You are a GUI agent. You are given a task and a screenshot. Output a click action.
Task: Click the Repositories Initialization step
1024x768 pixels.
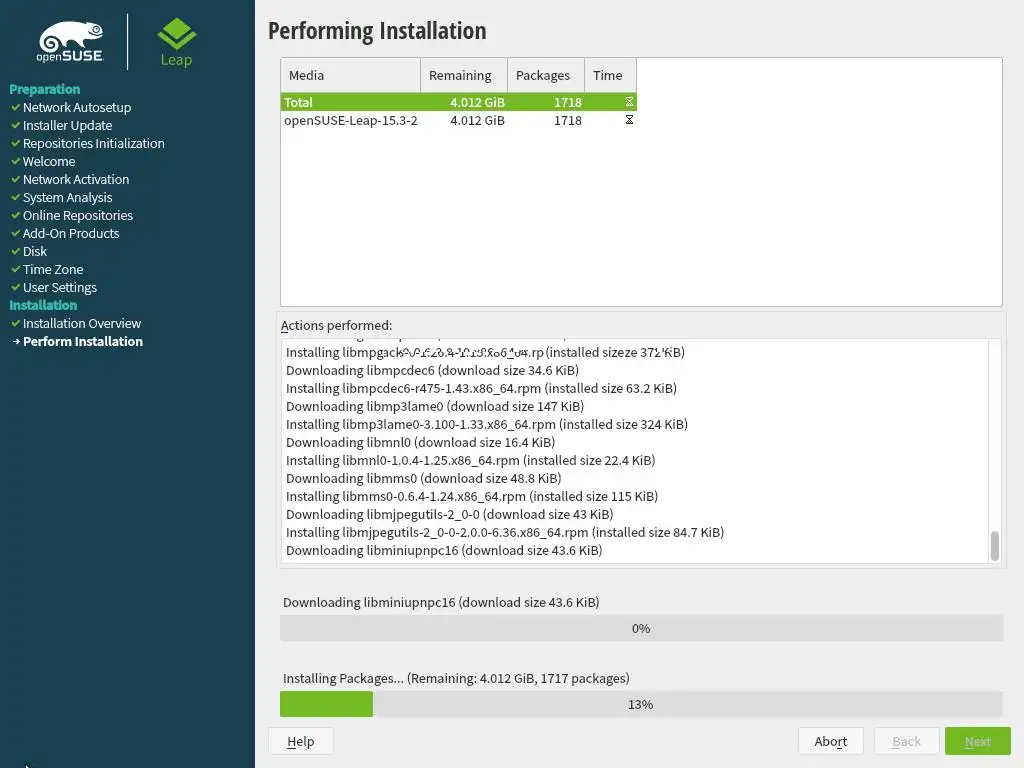coord(93,143)
